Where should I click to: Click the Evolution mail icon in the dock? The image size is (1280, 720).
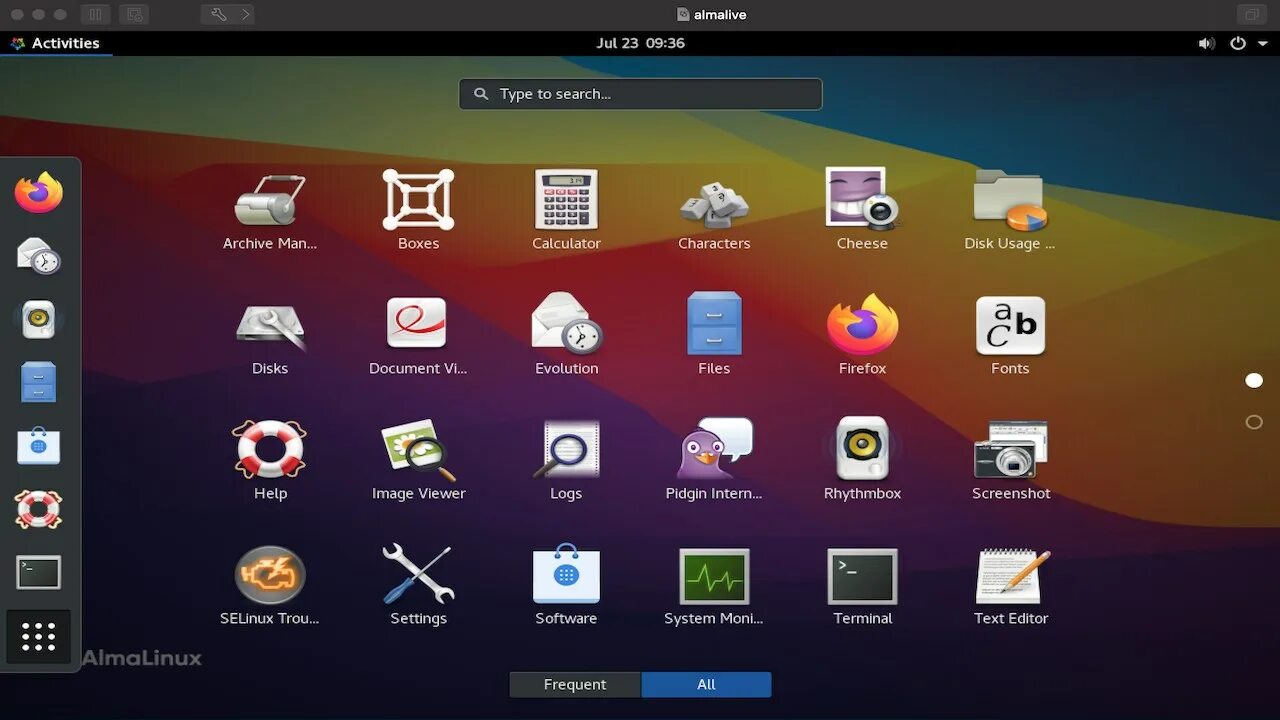click(39, 255)
